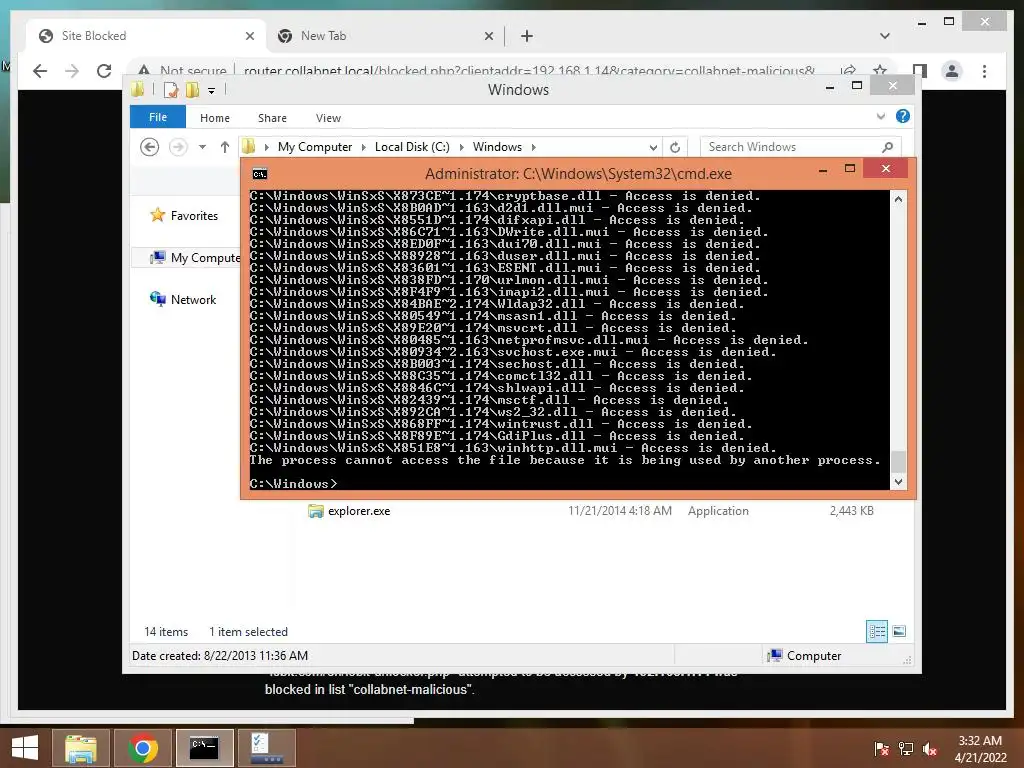Click Not secure warning icon
The width and height of the screenshot is (1024, 768).
click(144, 70)
